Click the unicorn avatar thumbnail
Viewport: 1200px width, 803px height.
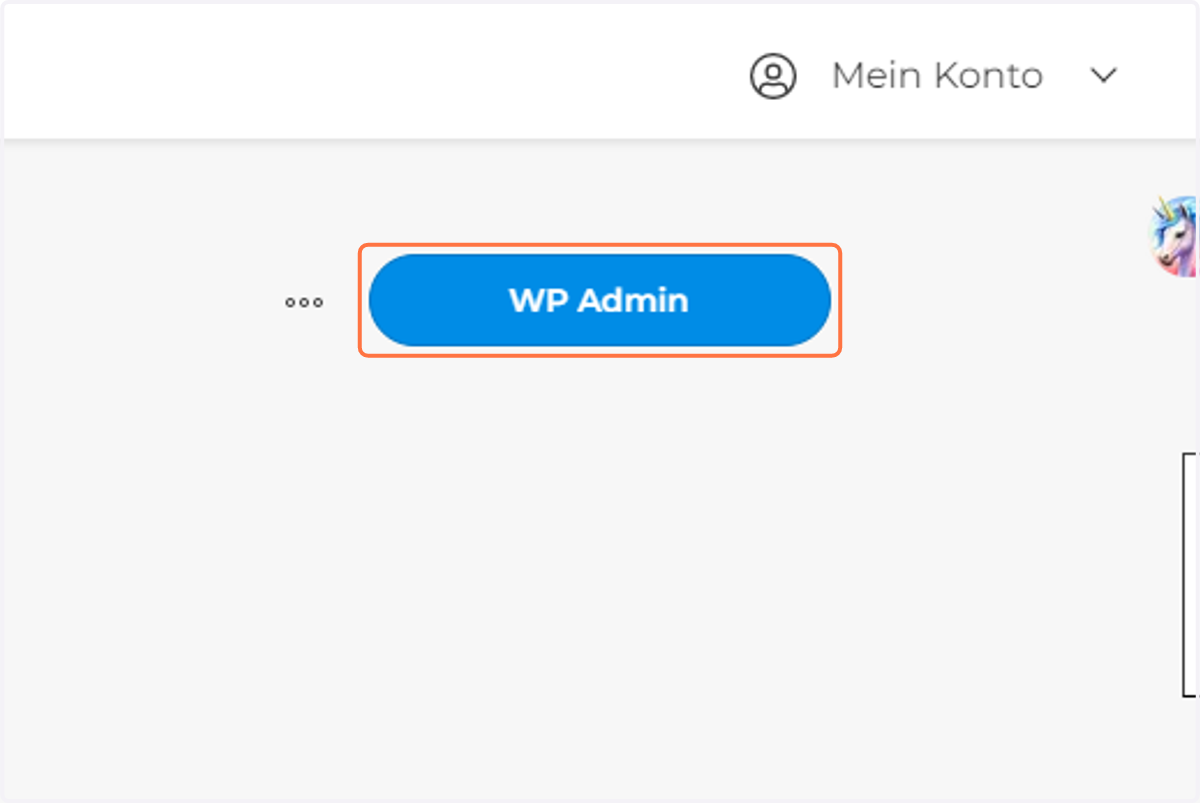tap(1174, 236)
